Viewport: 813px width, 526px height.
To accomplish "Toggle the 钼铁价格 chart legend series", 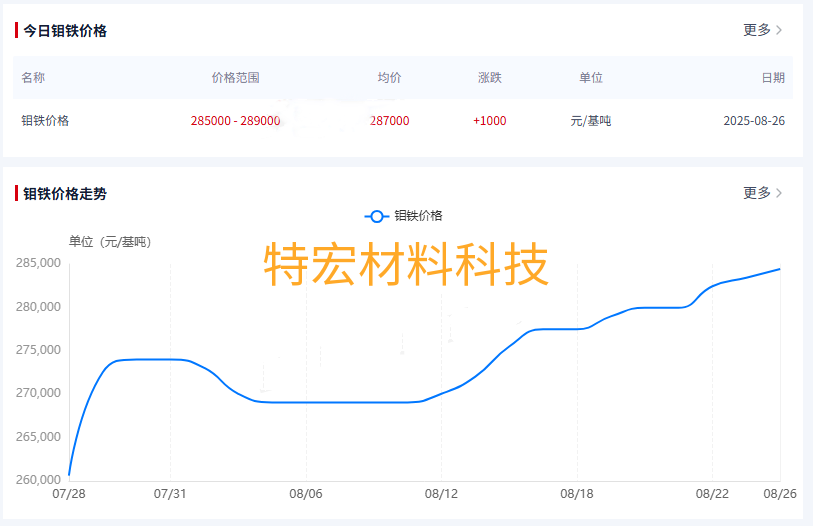I will tap(403, 216).
